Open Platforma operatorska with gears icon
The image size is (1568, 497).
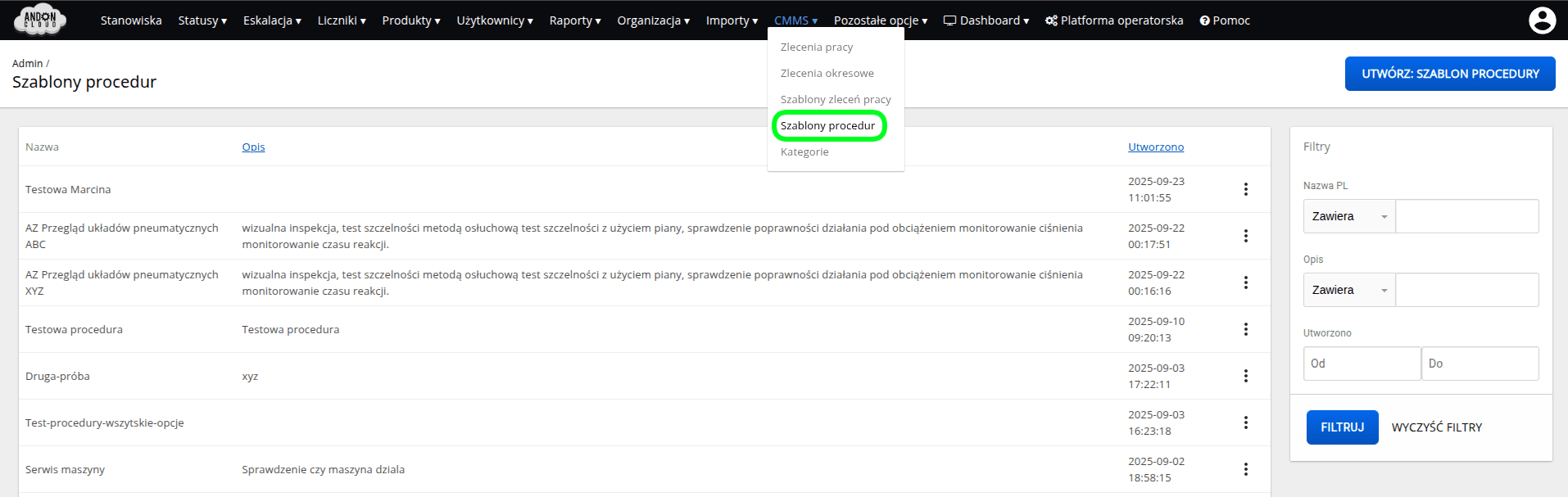tap(1114, 20)
